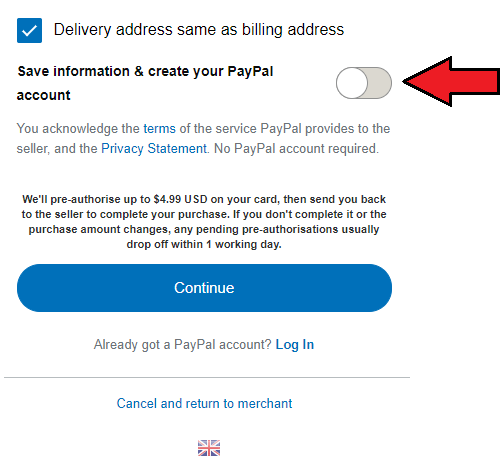The height and width of the screenshot is (464, 501).
Task: Click the horizontal divider above the cancel link
Action: [x=207, y=378]
